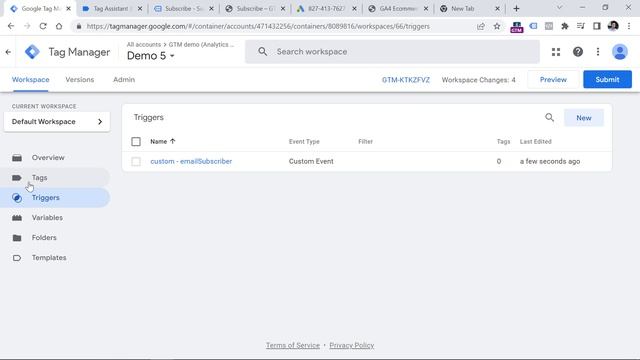Open the Help question mark icon
Screen dimensions: 640x360
tap(578, 52)
